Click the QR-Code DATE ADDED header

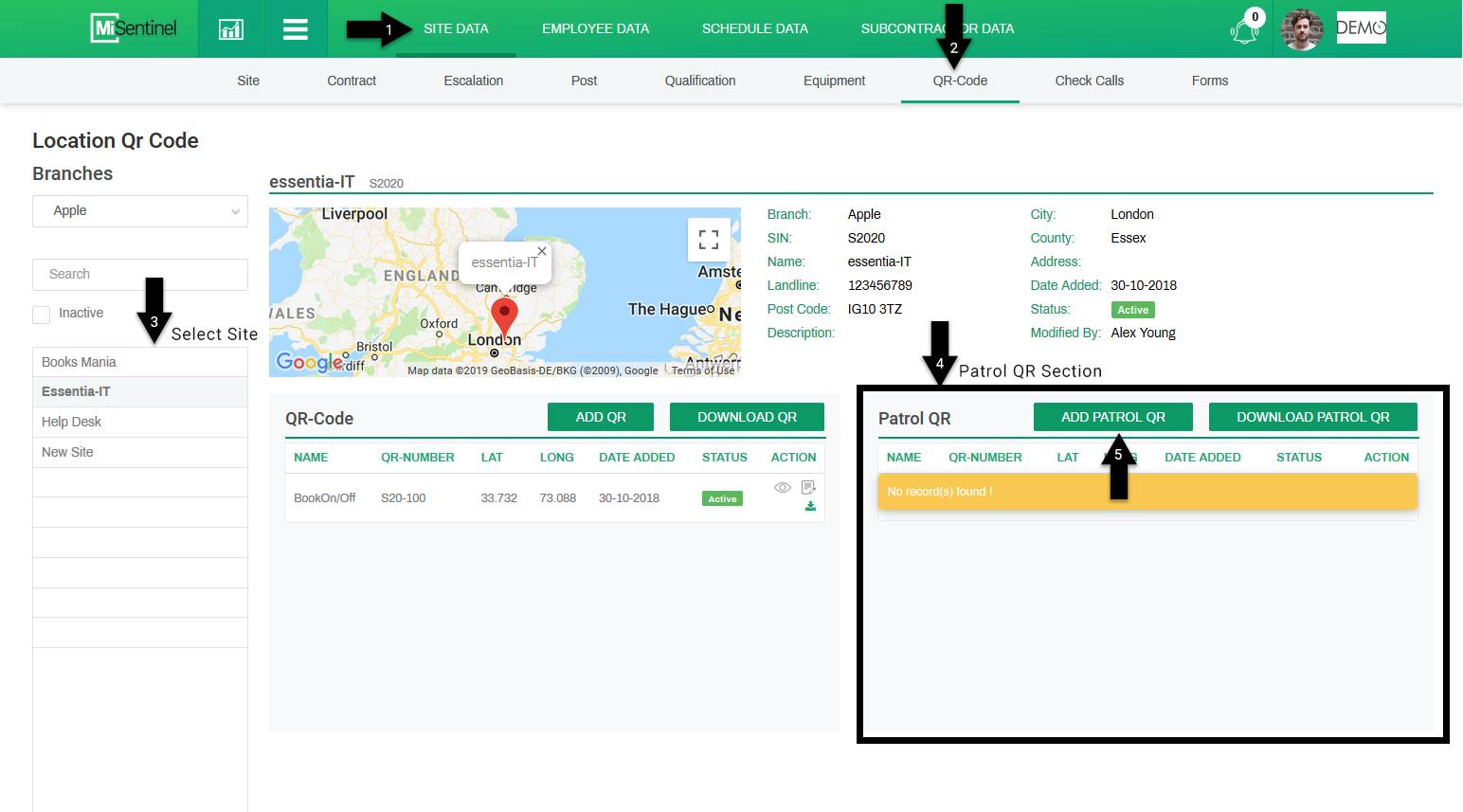[x=637, y=458]
